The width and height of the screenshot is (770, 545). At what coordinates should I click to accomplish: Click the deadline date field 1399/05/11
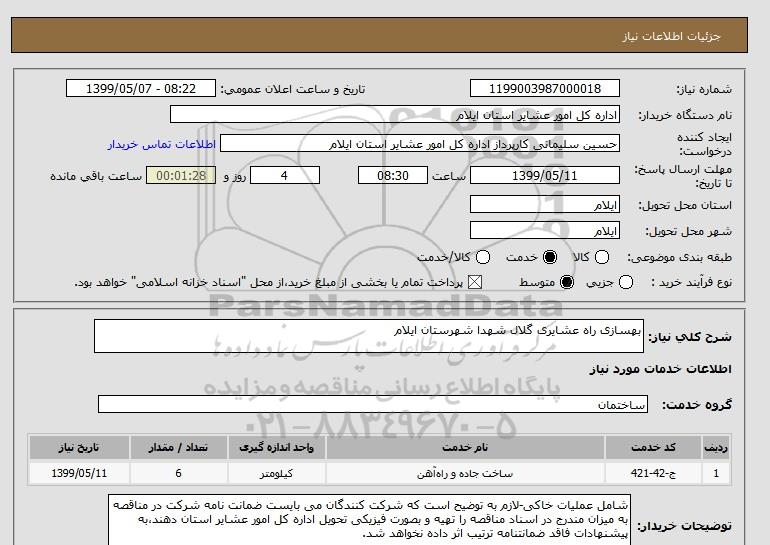(x=545, y=175)
